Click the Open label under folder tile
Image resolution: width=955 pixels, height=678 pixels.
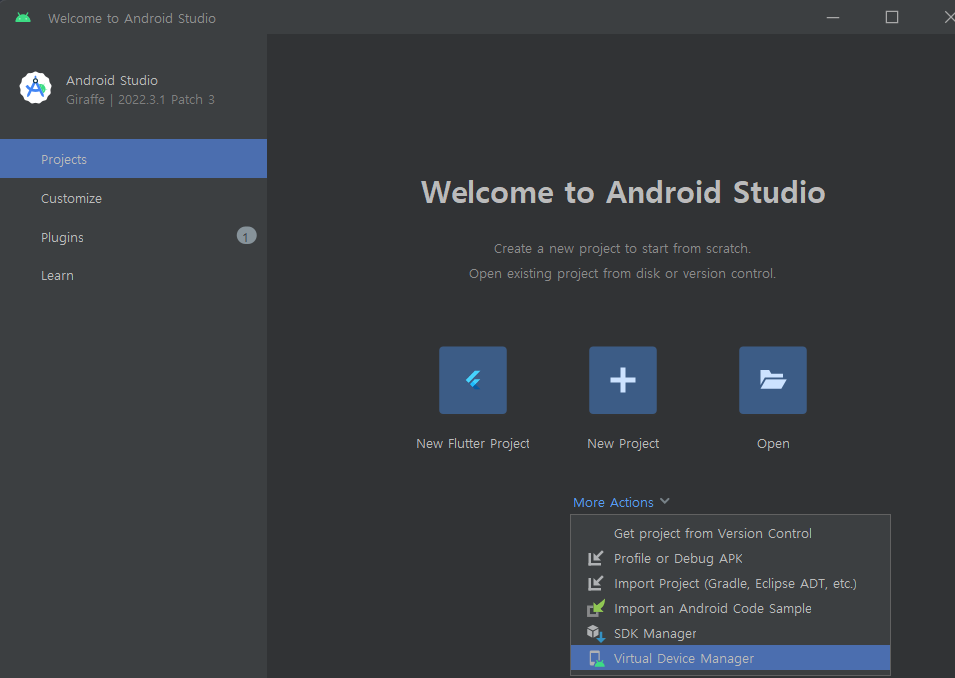tap(773, 443)
